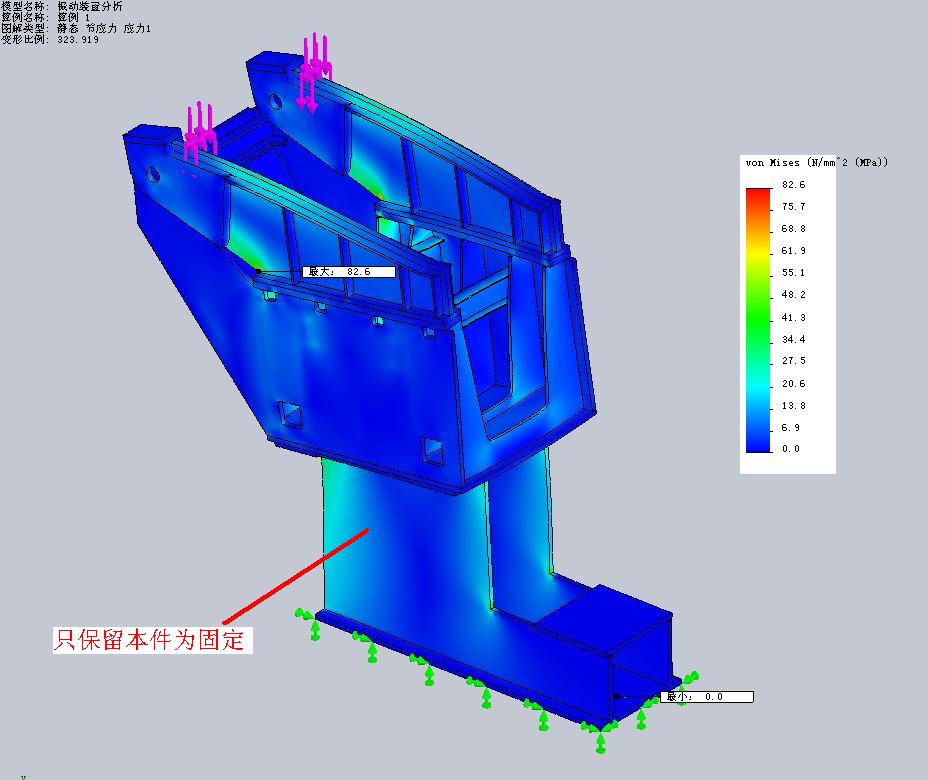Select the 6.9 legend value

[x=791, y=427]
